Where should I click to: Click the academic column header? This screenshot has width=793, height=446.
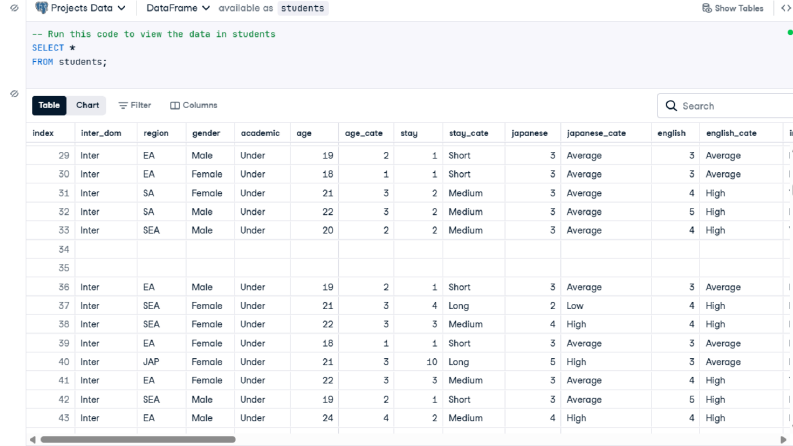point(262,133)
